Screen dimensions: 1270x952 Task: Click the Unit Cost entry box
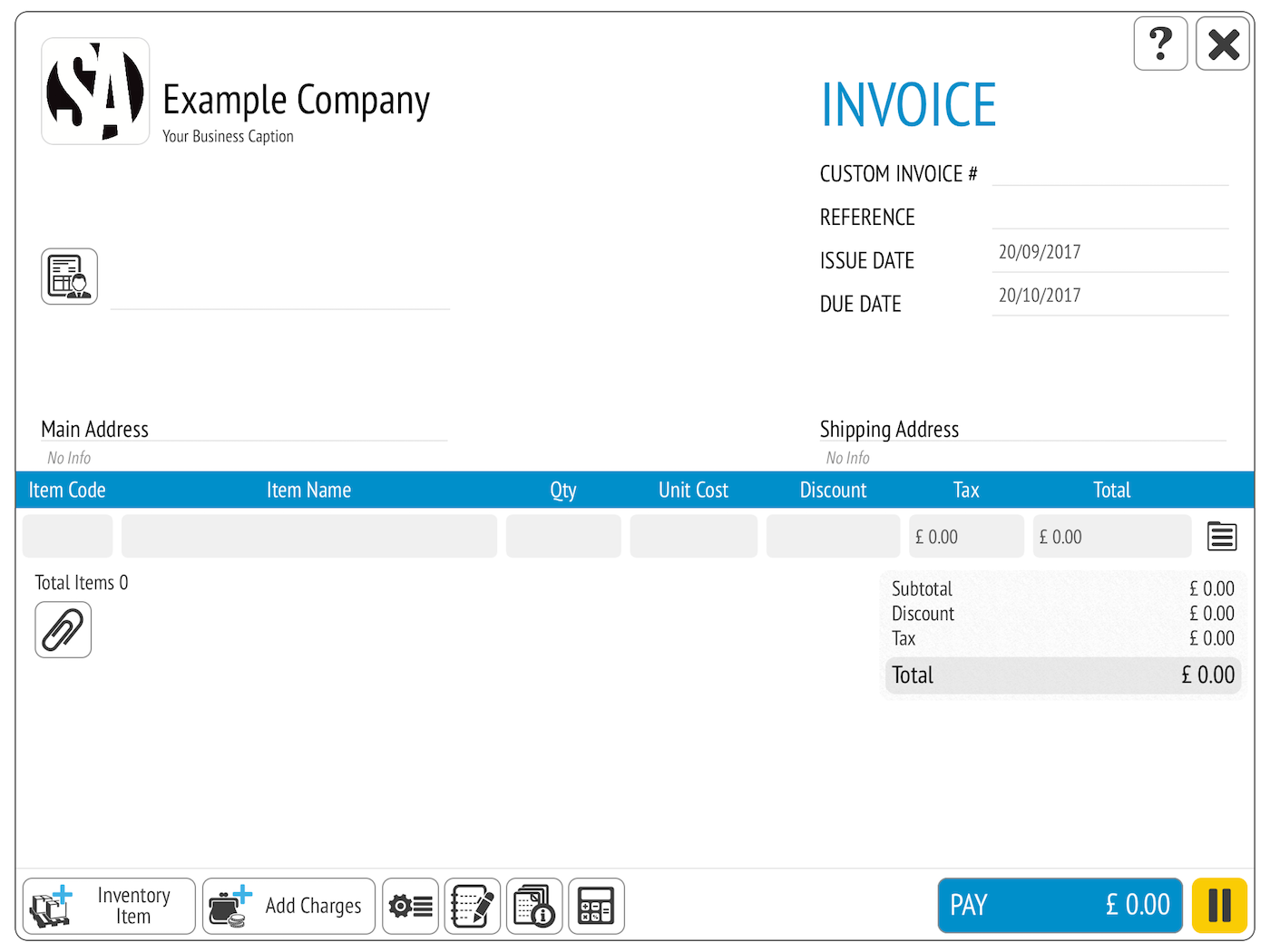[694, 536]
